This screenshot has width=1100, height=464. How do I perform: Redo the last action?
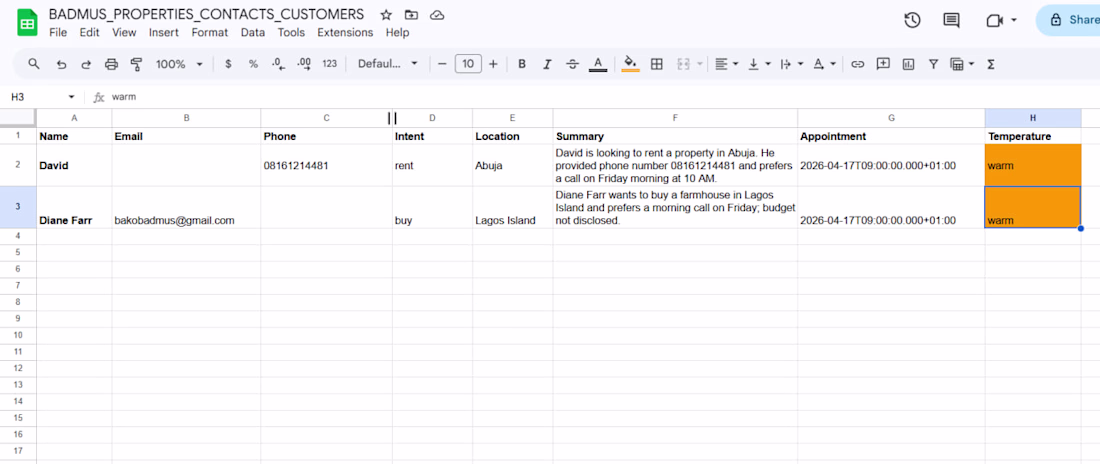(x=86, y=64)
